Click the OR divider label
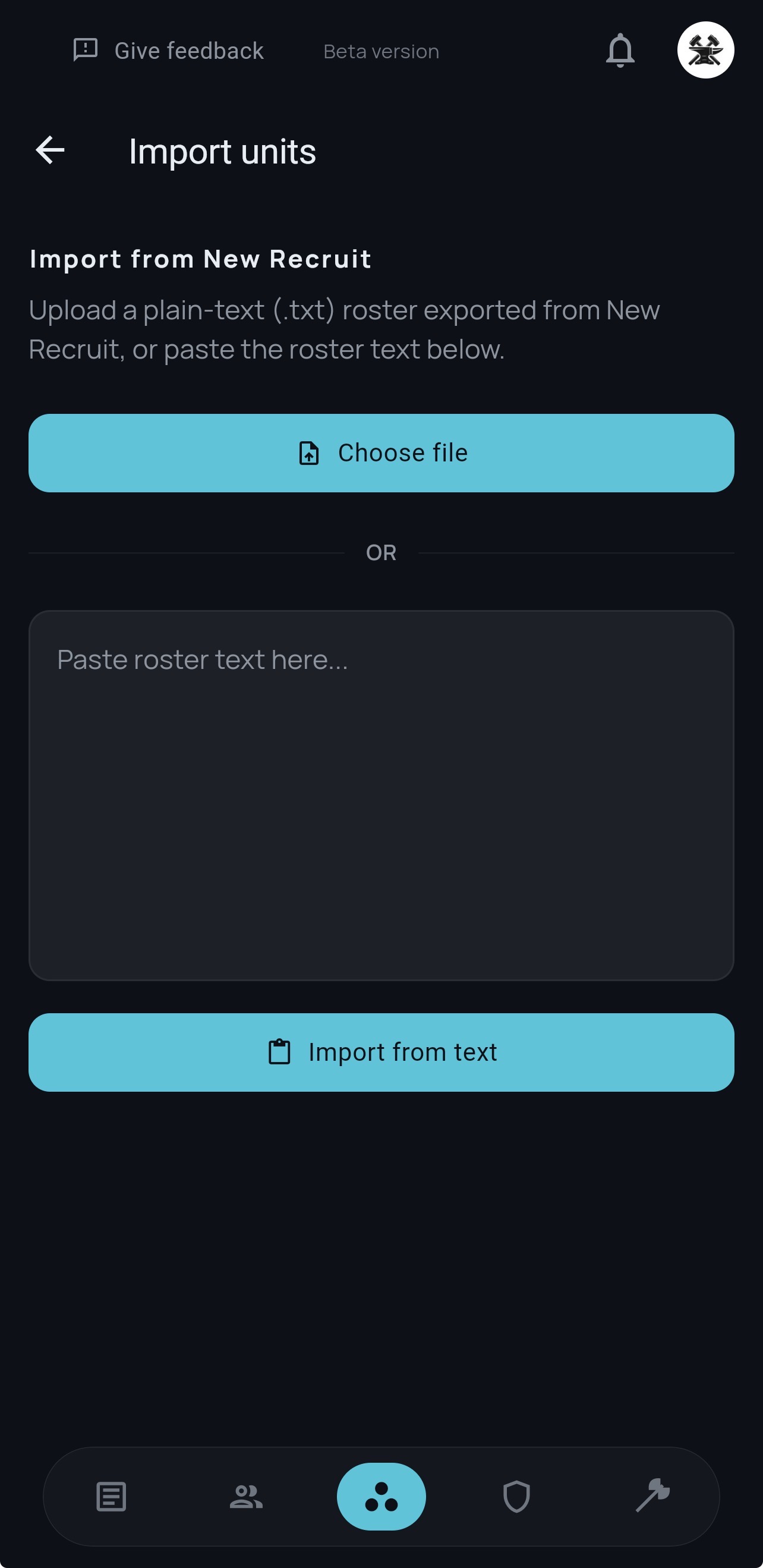 point(381,553)
